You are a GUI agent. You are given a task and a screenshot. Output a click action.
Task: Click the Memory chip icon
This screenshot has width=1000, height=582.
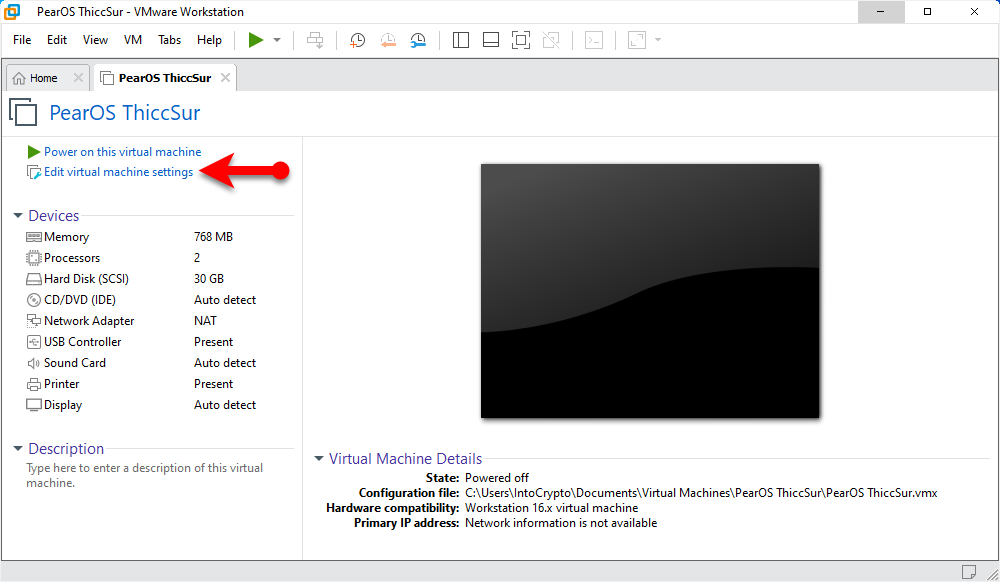click(34, 237)
